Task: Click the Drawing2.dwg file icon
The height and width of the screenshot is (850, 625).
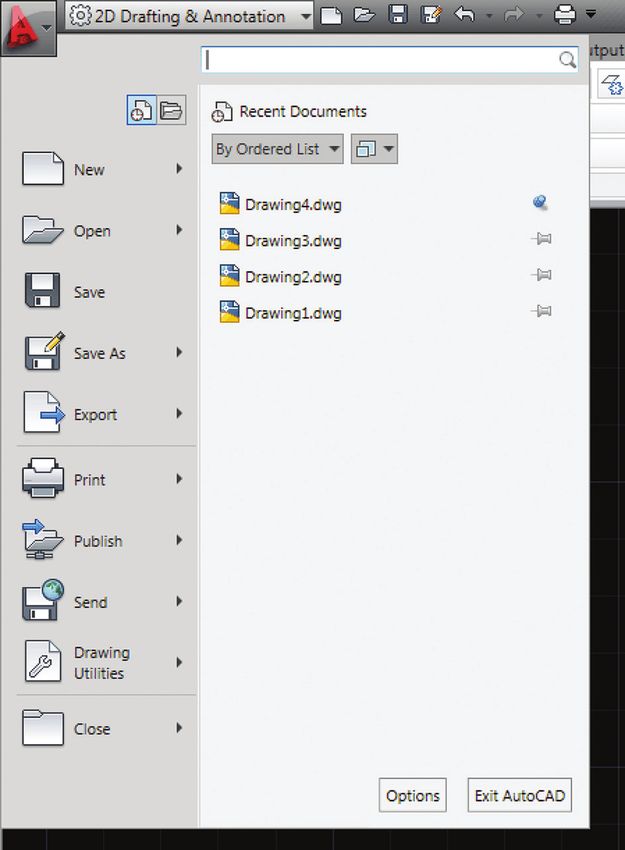Action: click(x=229, y=275)
